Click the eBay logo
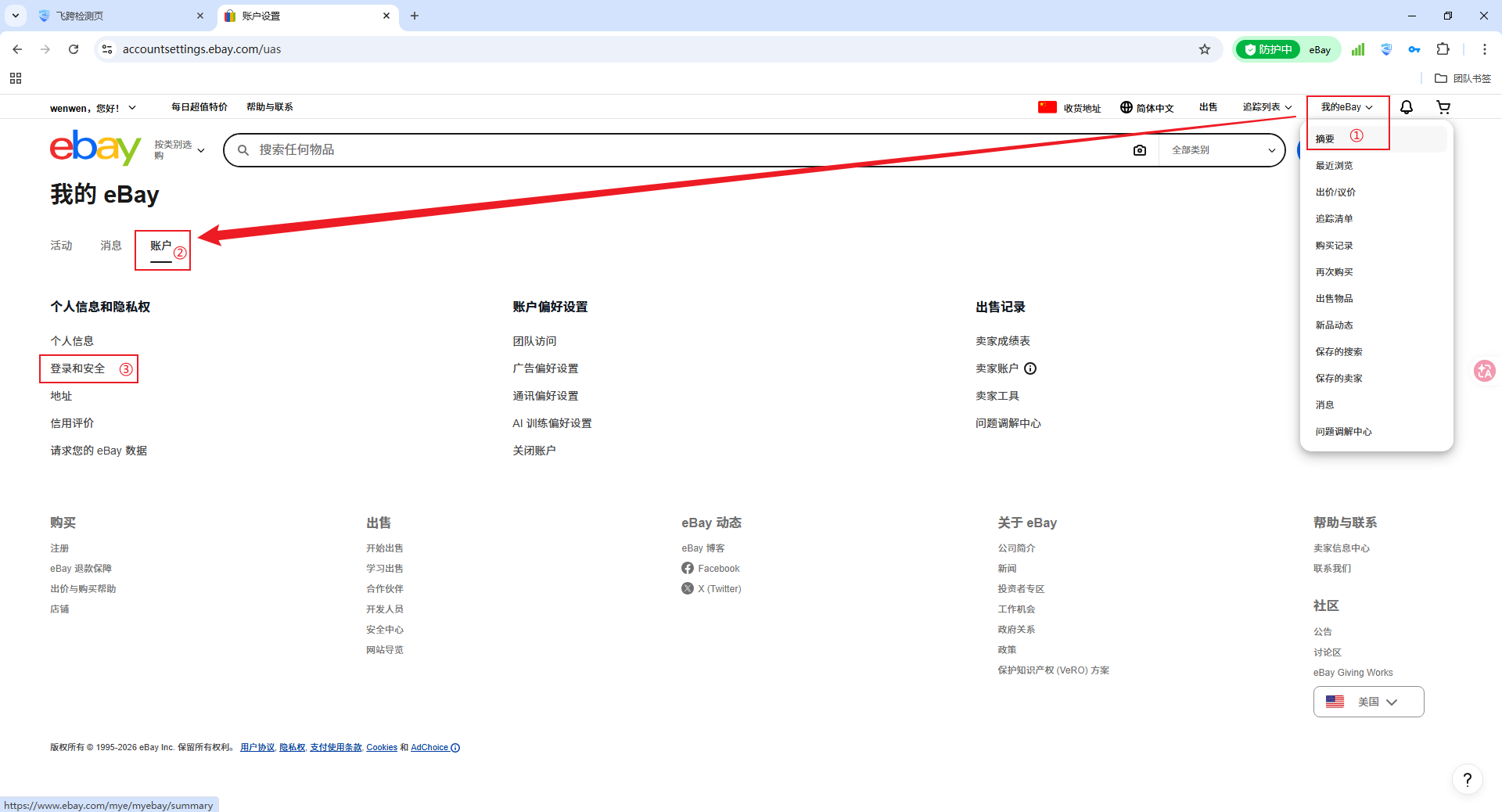This screenshot has width=1502, height=812. tap(95, 148)
